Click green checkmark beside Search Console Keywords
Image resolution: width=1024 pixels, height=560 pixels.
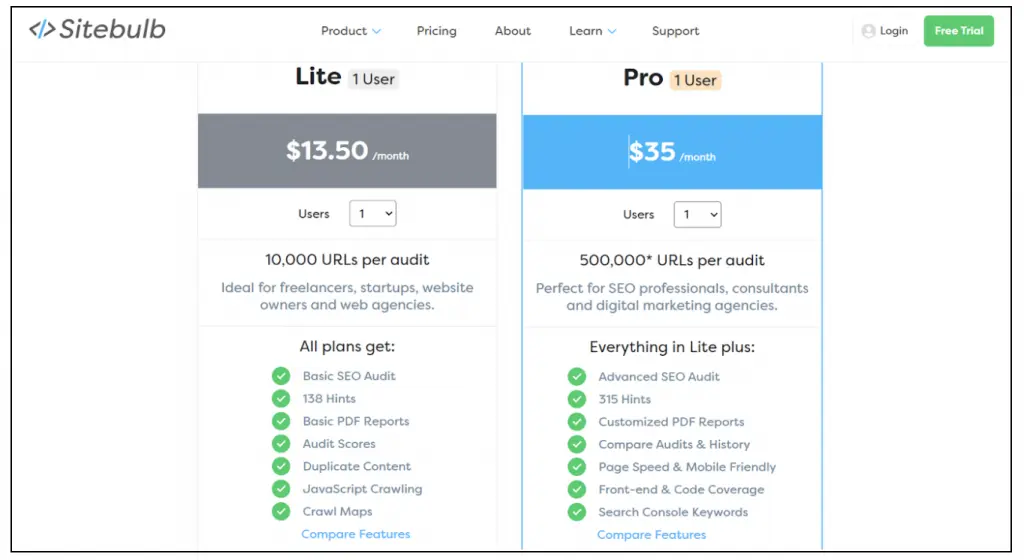pyautogui.click(x=577, y=512)
